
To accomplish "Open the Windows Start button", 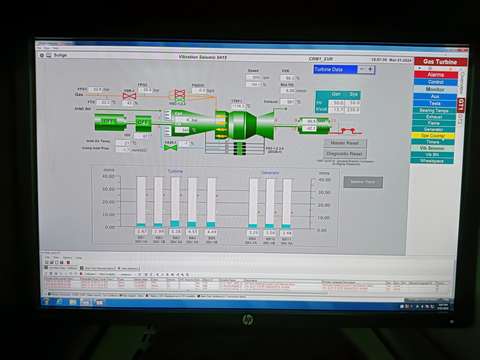I will click(x=46, y=302).
